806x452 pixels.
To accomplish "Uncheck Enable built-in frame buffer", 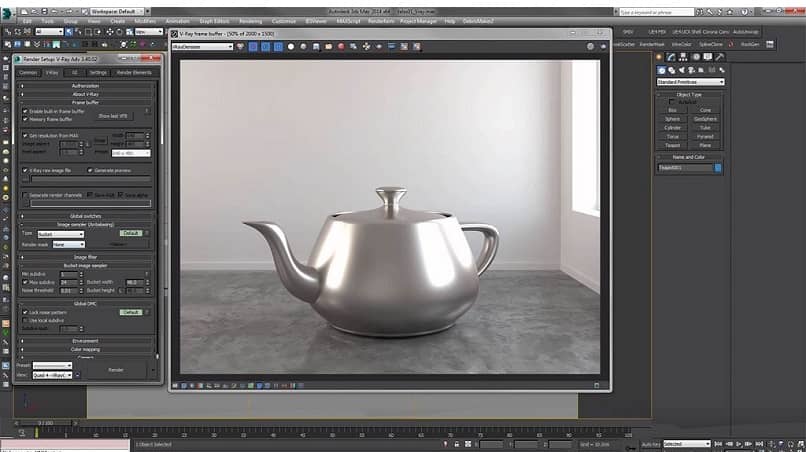I will [x=25, y=111].
